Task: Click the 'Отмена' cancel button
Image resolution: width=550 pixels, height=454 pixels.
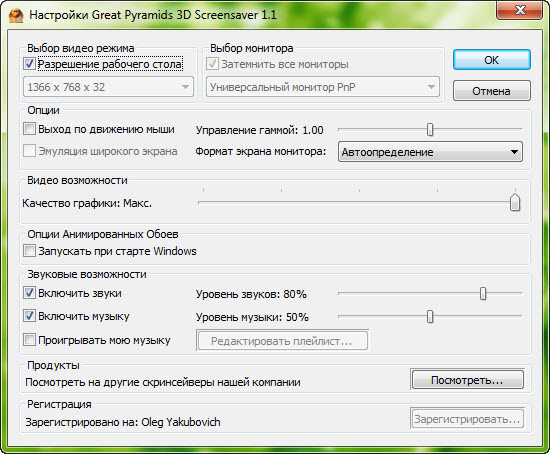Action: point(491,91)
